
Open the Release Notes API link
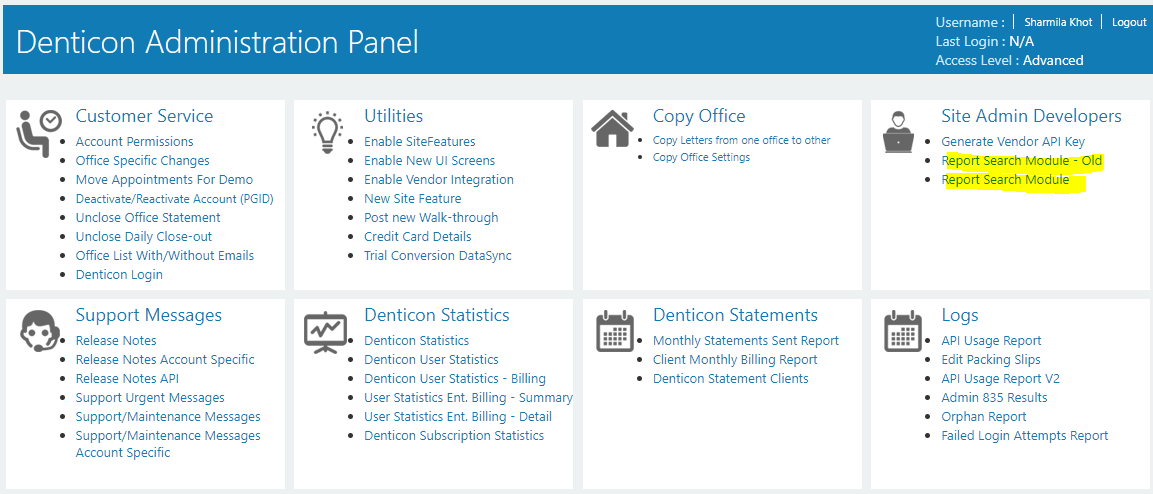[127, 379]
